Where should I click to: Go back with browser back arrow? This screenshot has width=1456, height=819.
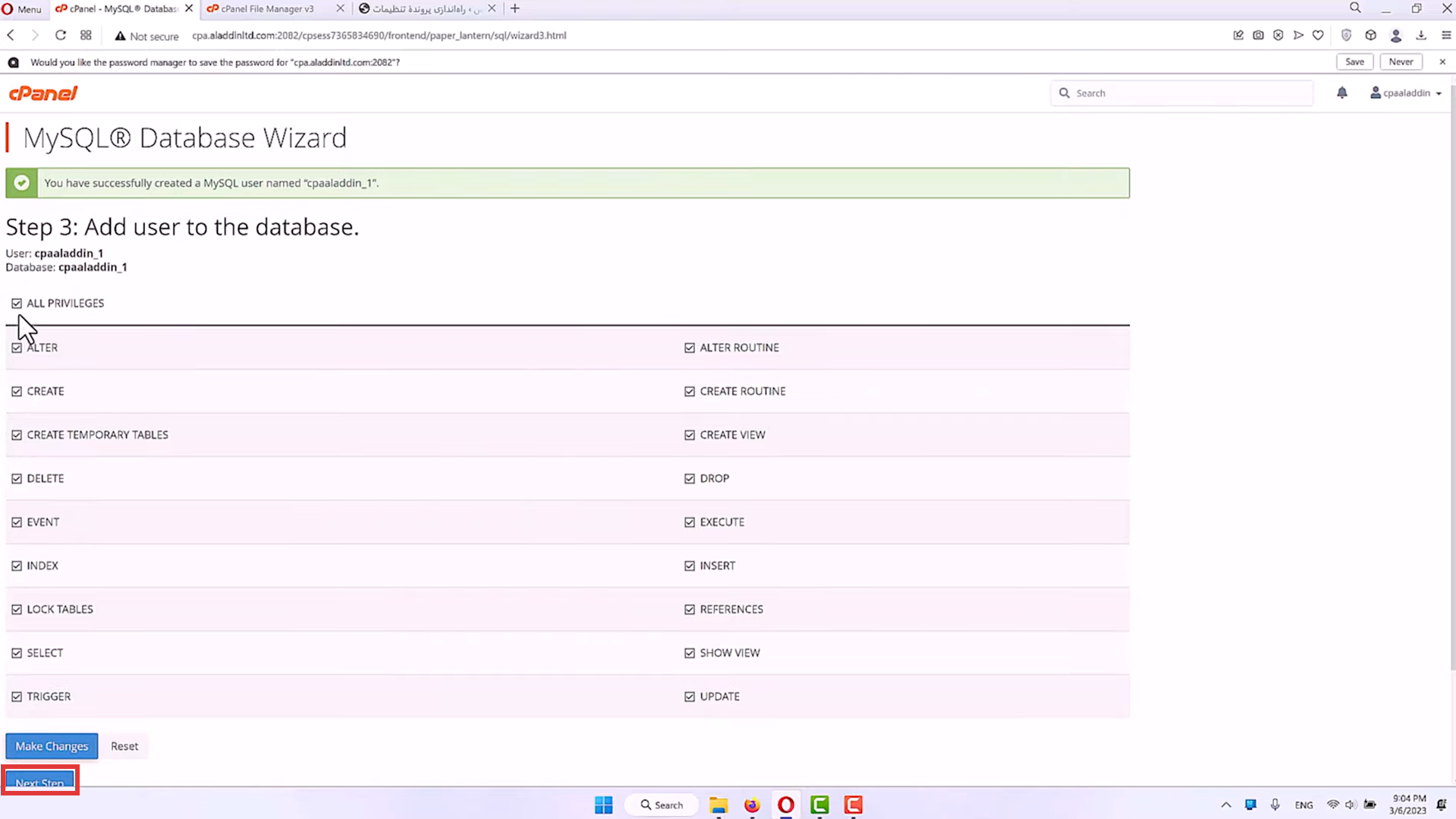coord(11,36)
